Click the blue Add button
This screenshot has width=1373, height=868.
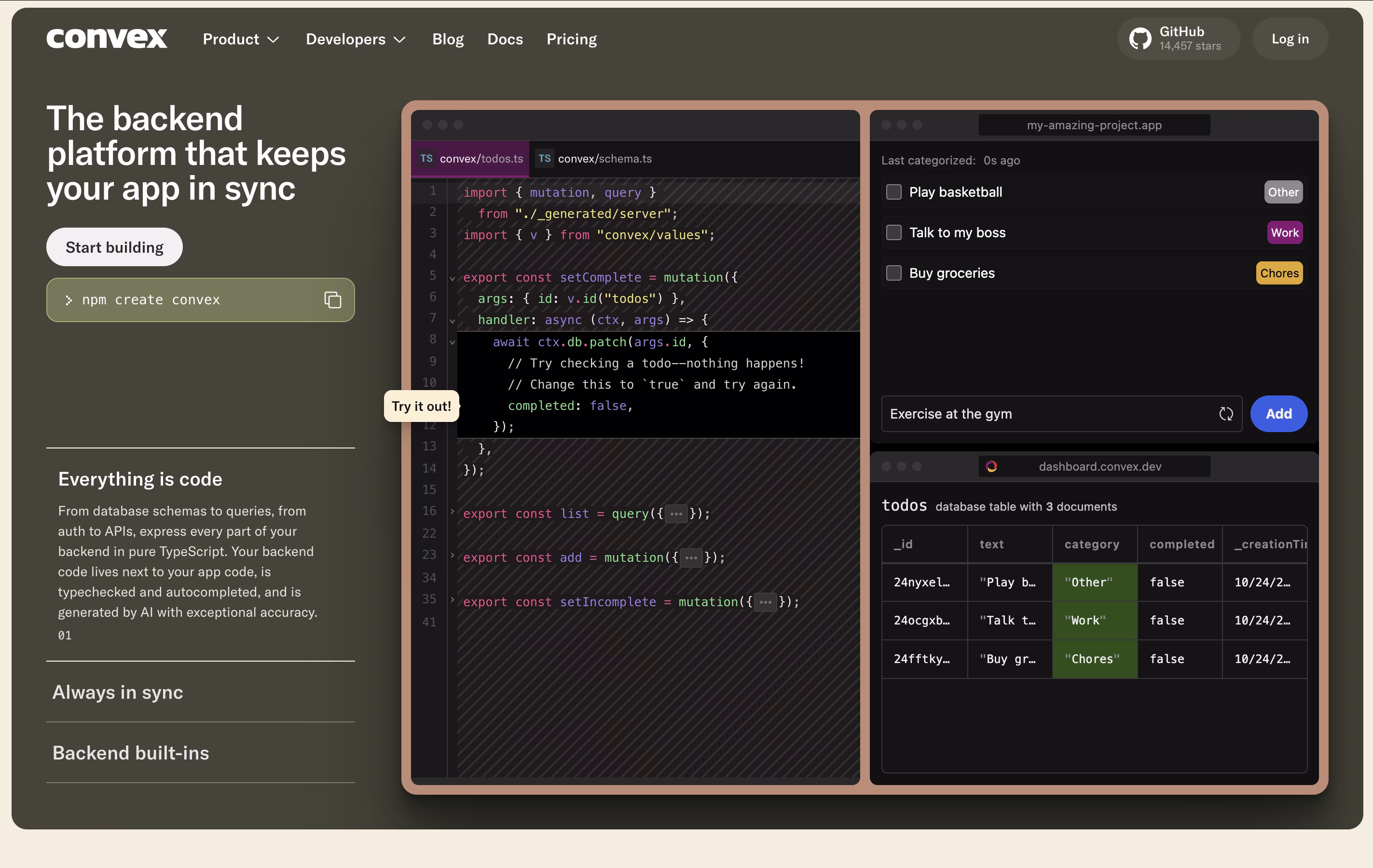(x=1278, y=414)
